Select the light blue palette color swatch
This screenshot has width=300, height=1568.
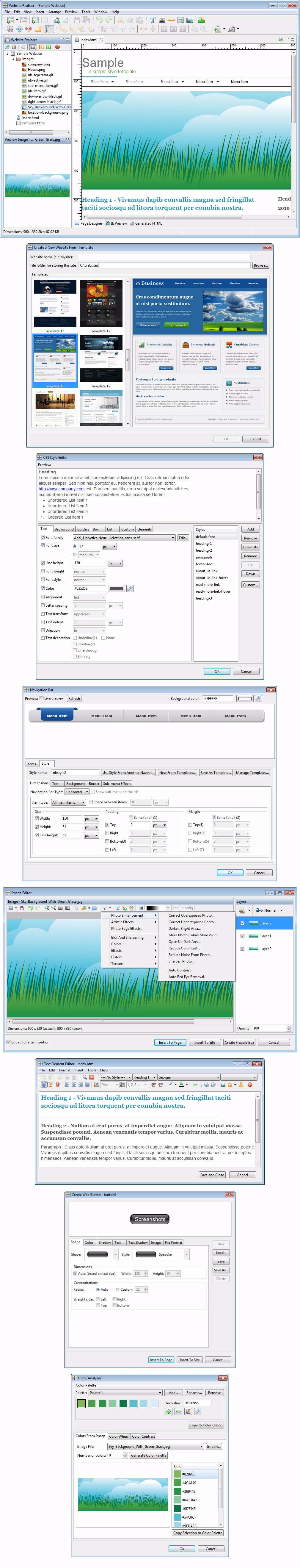tap(144, 1404)
